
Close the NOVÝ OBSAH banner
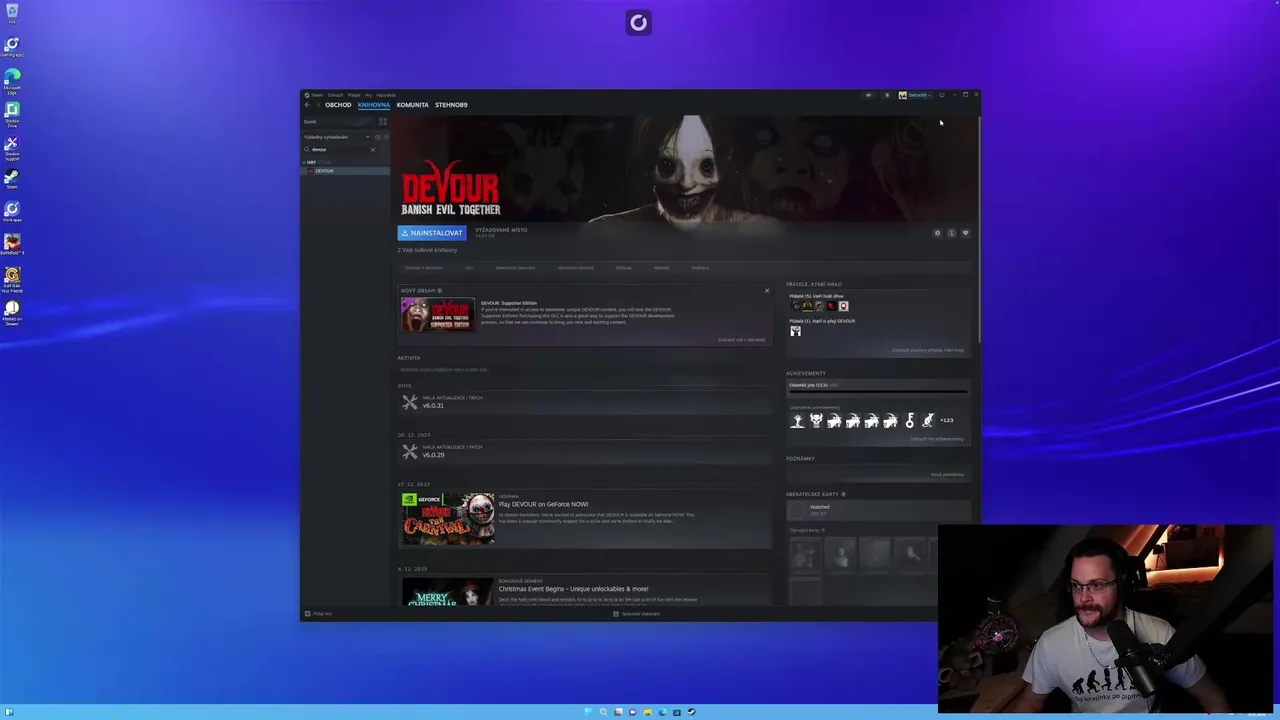point(767,291)
